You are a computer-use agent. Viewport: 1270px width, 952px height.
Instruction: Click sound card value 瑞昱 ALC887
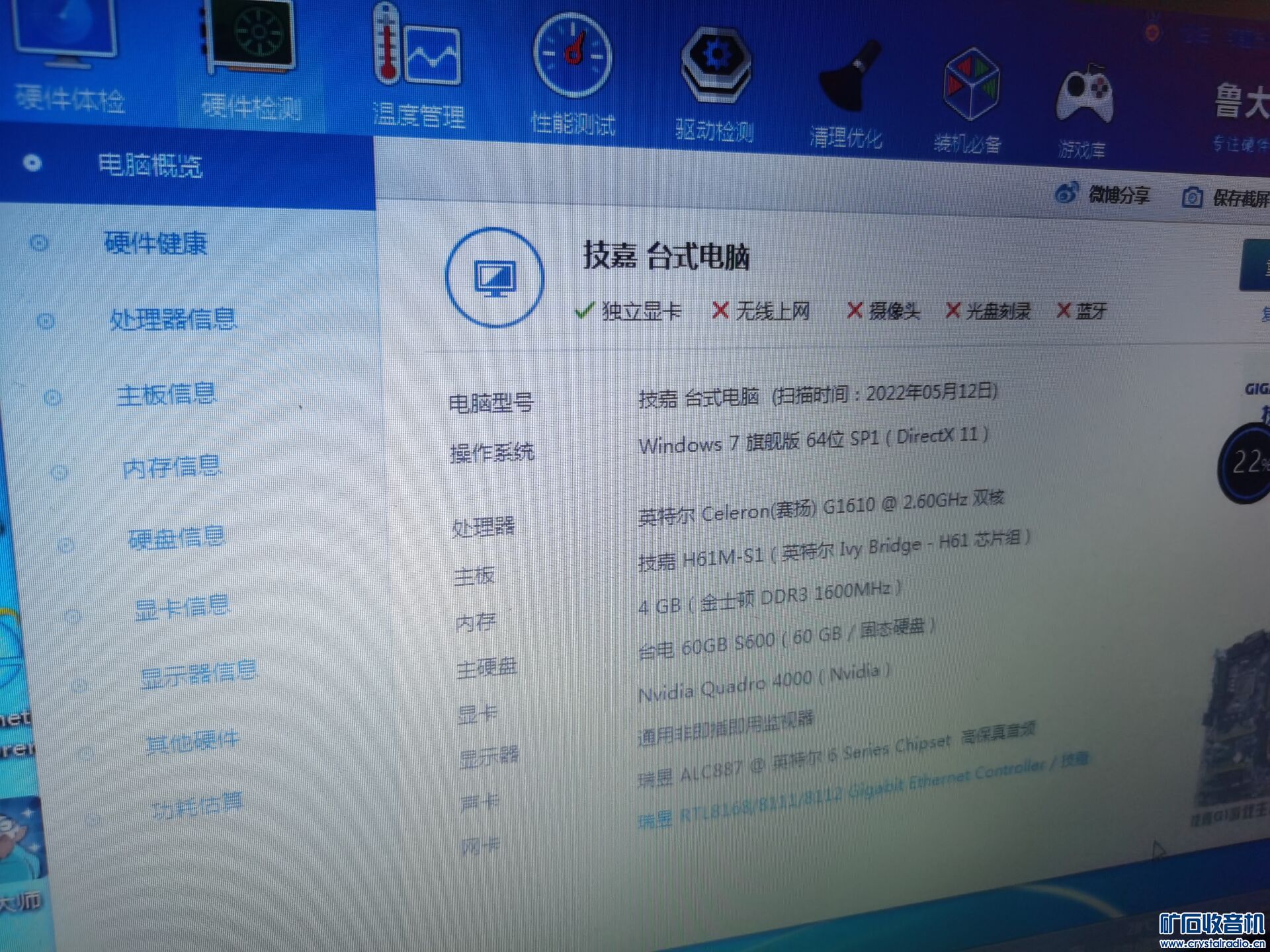(837, 754)
